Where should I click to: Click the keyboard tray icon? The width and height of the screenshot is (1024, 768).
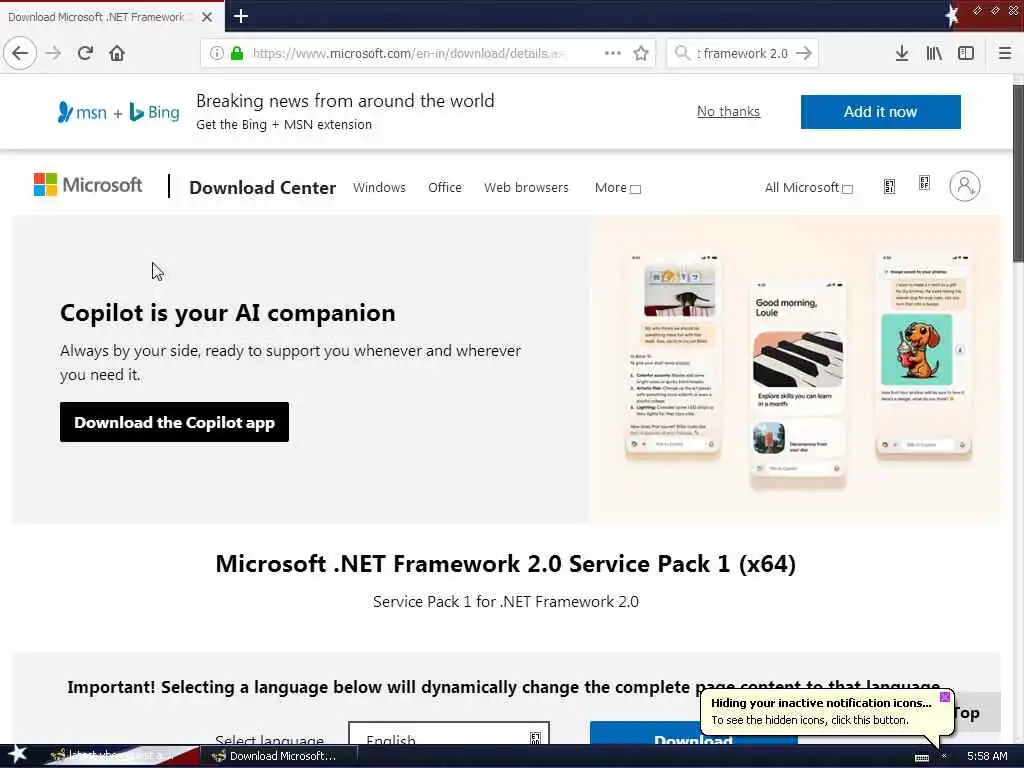tap(921, 758)
